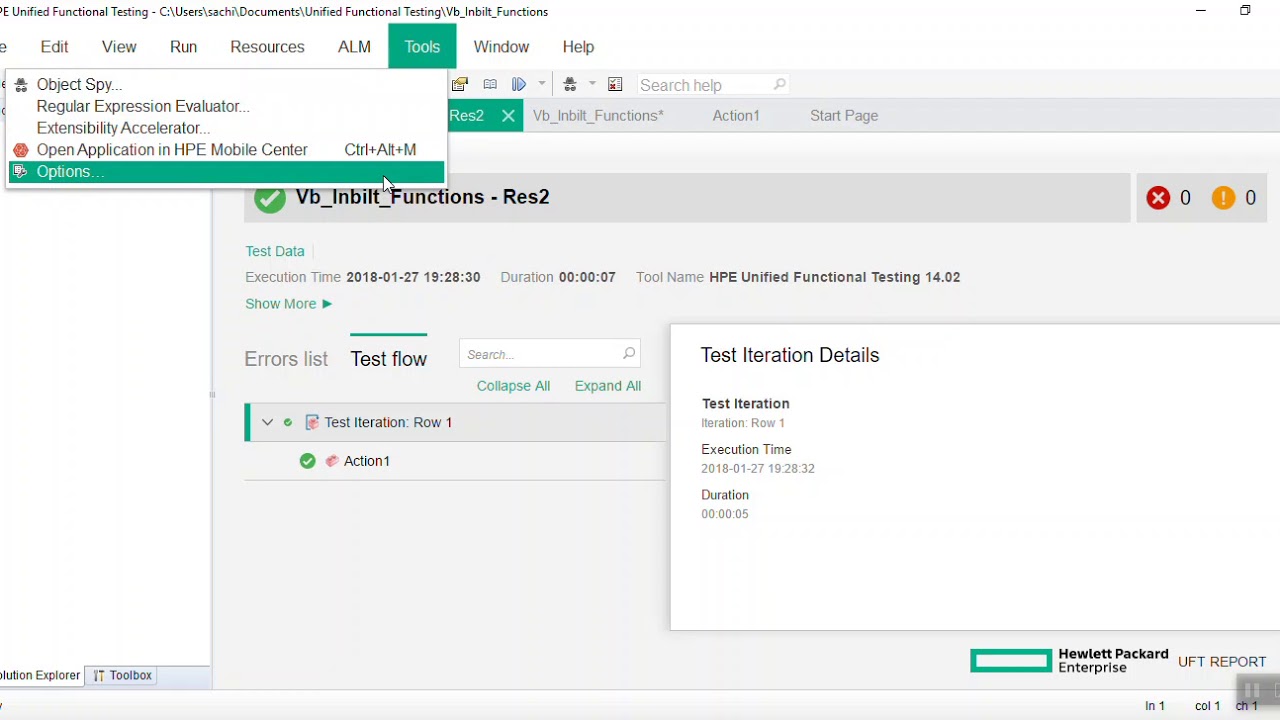Click Options in the Tools menu
This screenshot has width=1280, height=720.
click(225, 172)
